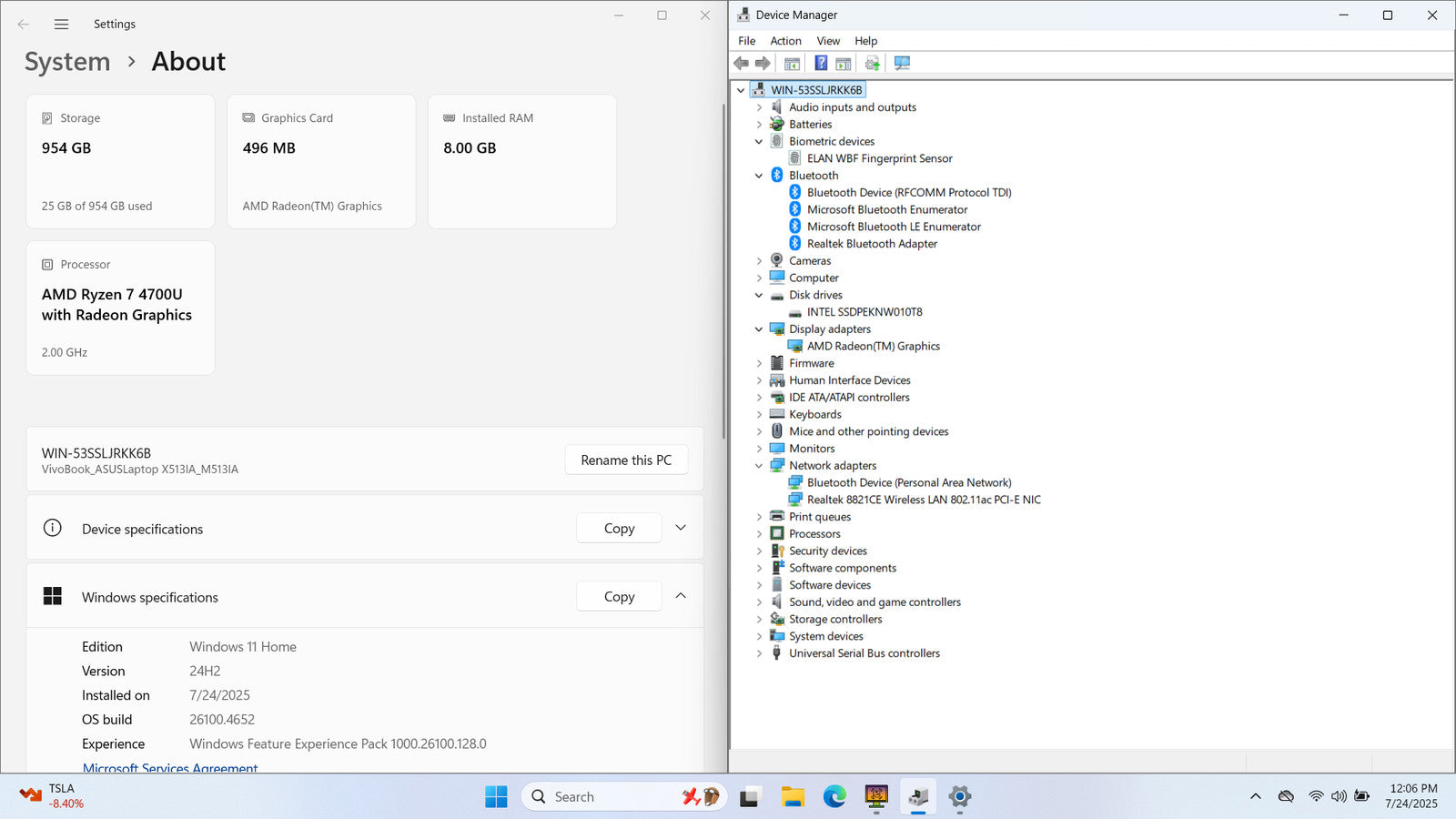The image size is (1456, 819).
Task: Click the Windows Start button
Action: 496,797
